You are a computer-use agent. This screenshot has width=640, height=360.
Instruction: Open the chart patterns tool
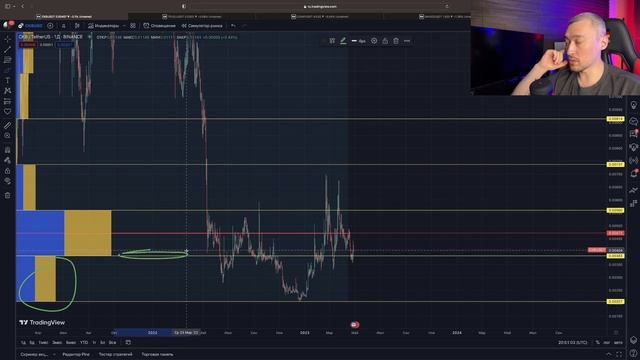pyautogui.click(x=7, y=91)
